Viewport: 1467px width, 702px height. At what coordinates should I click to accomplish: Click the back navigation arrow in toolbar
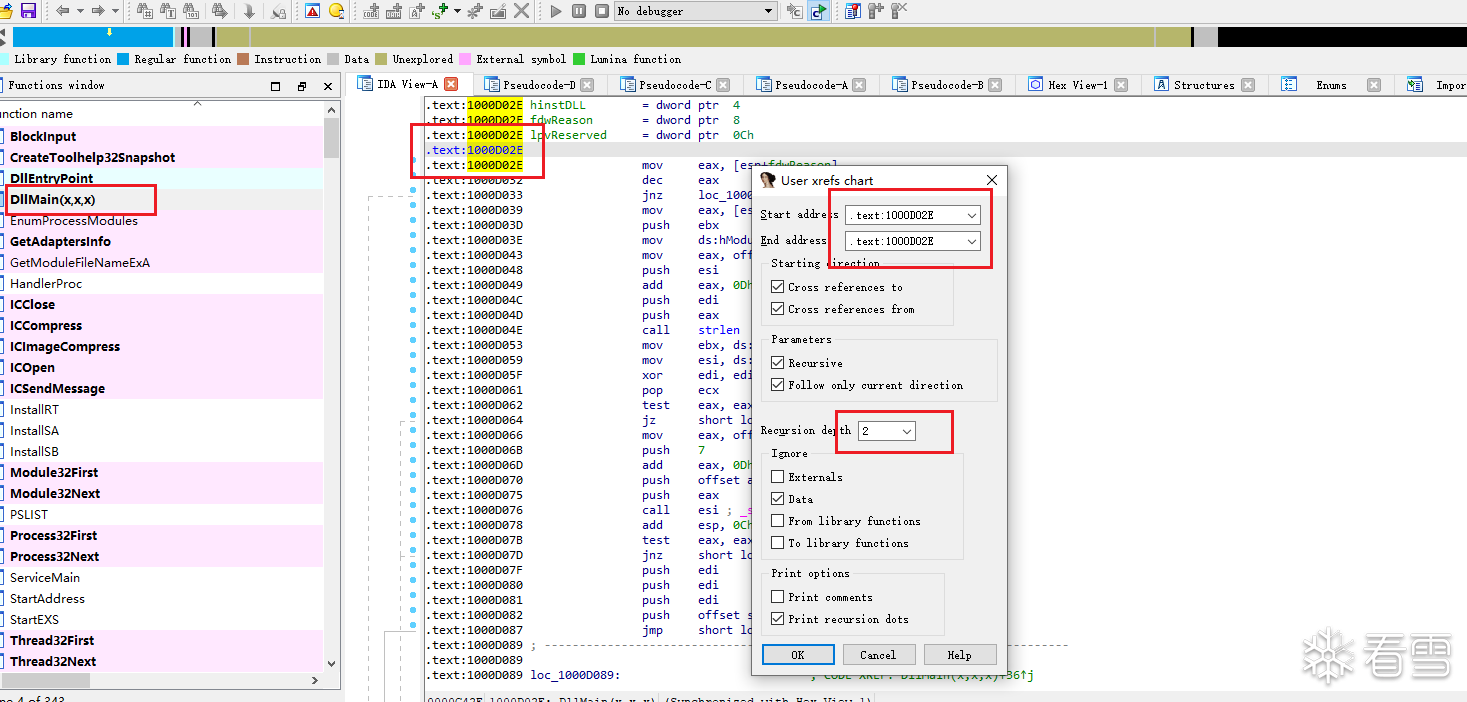[62, 11]
